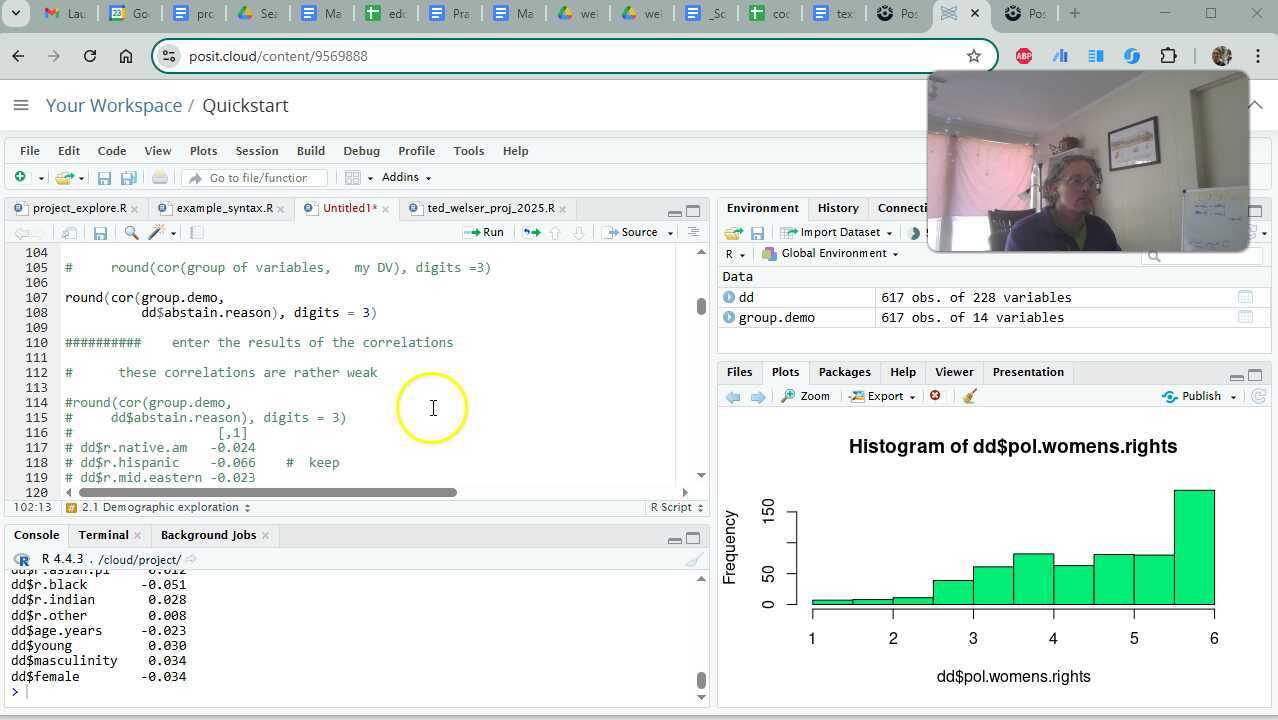Click the remove current plot red X icon
This screenshot has height=720, width=1278.
point(935,396)
